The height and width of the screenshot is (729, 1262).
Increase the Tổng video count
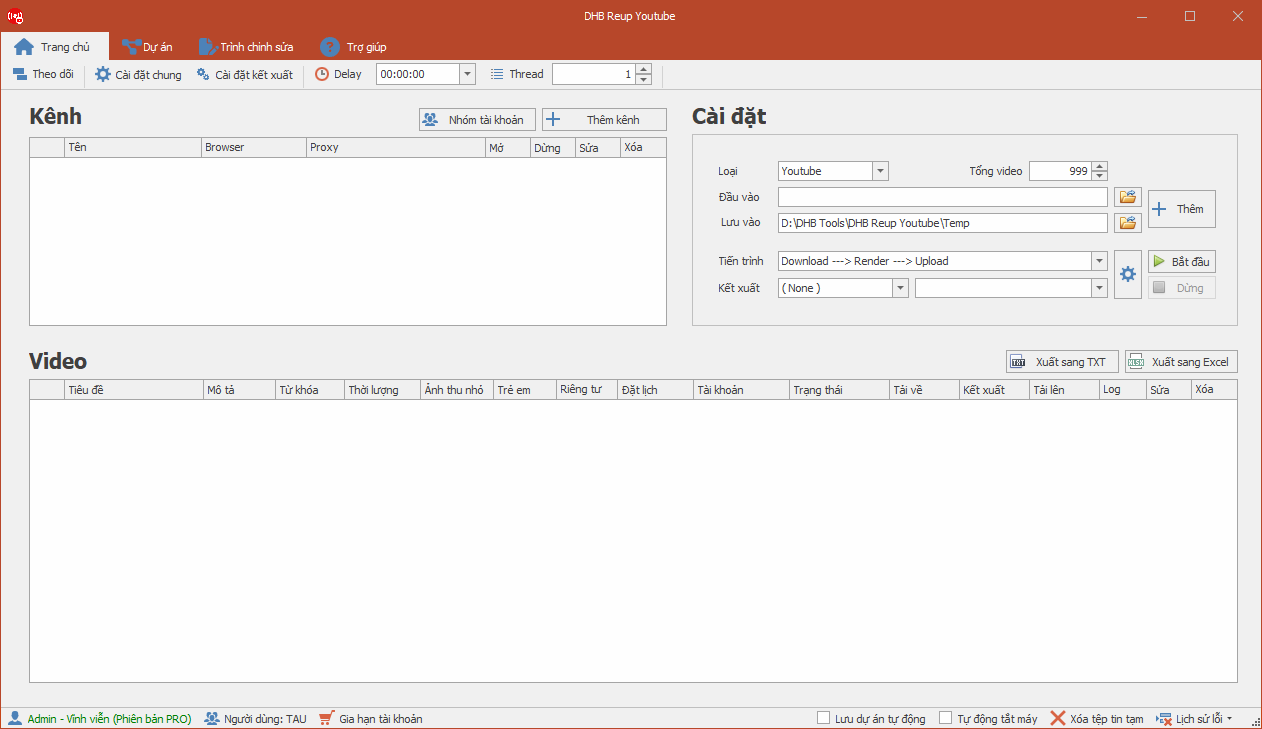point(1100,166)
